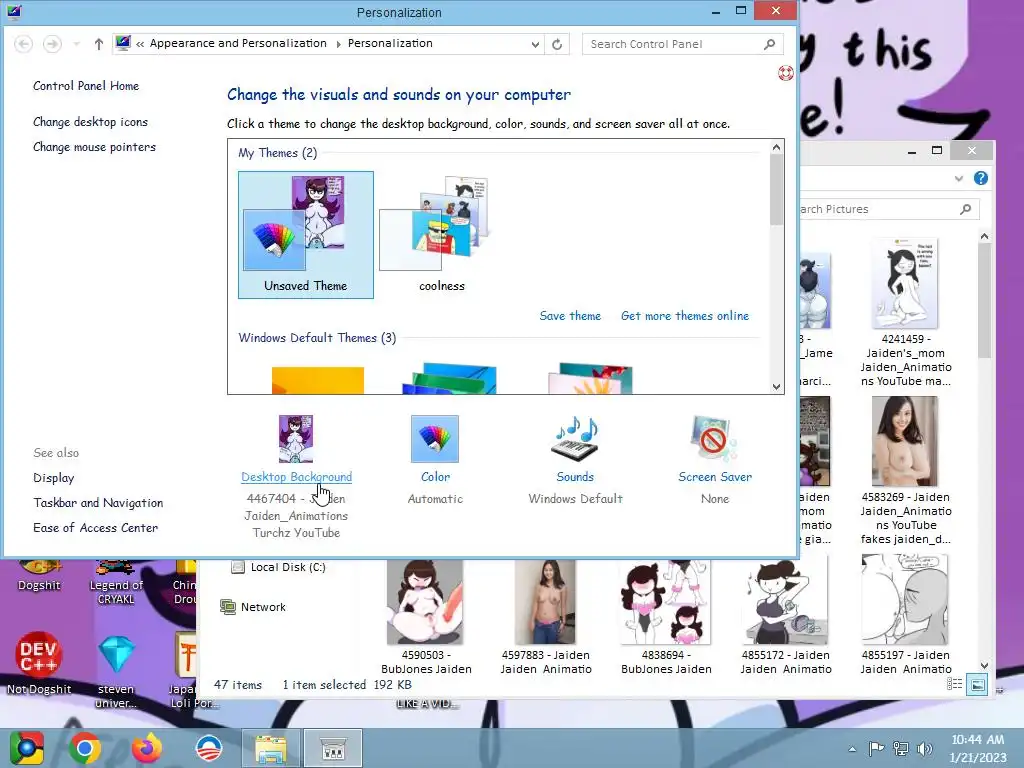Click the Sounds link text
Viewport: 1024px width, 768px height.
[575, 477]
